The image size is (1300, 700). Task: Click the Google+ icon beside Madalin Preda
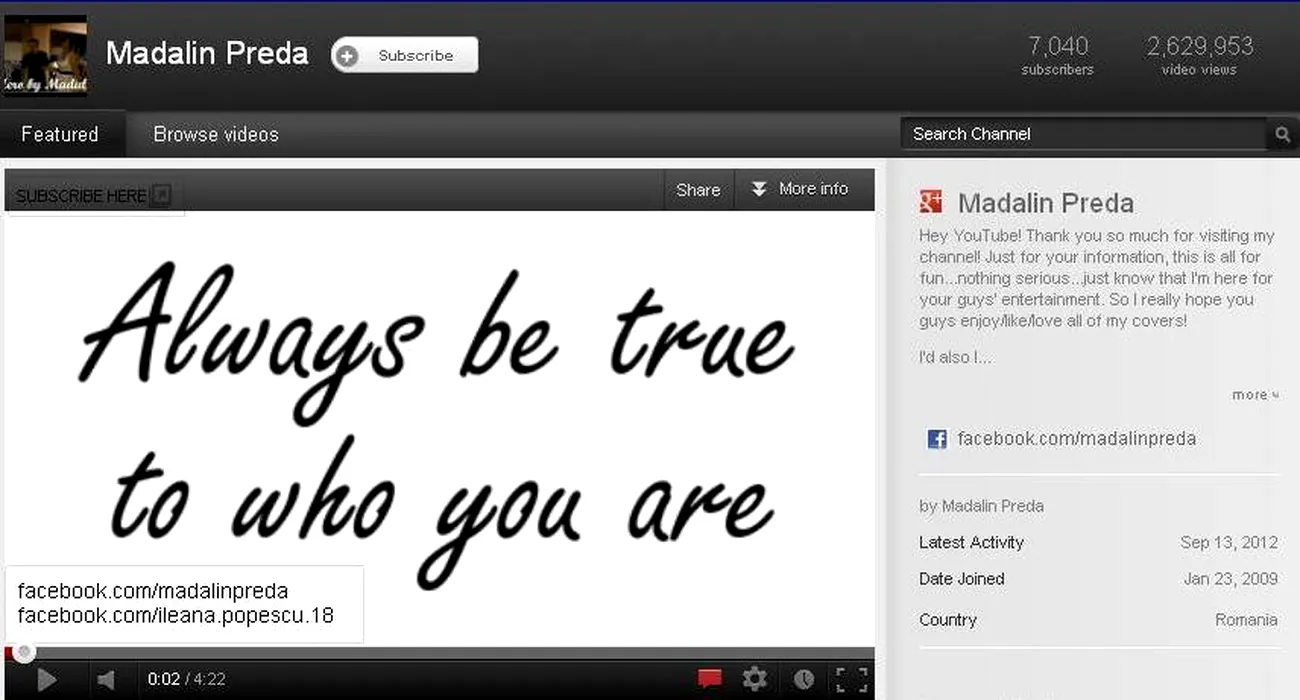tap(931, 203)
